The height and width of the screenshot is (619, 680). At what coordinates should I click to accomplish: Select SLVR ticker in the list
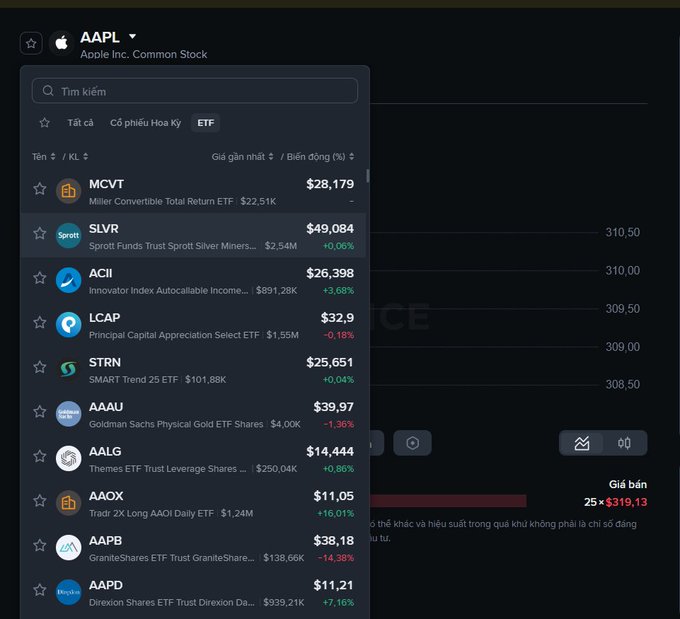point(104,229)
